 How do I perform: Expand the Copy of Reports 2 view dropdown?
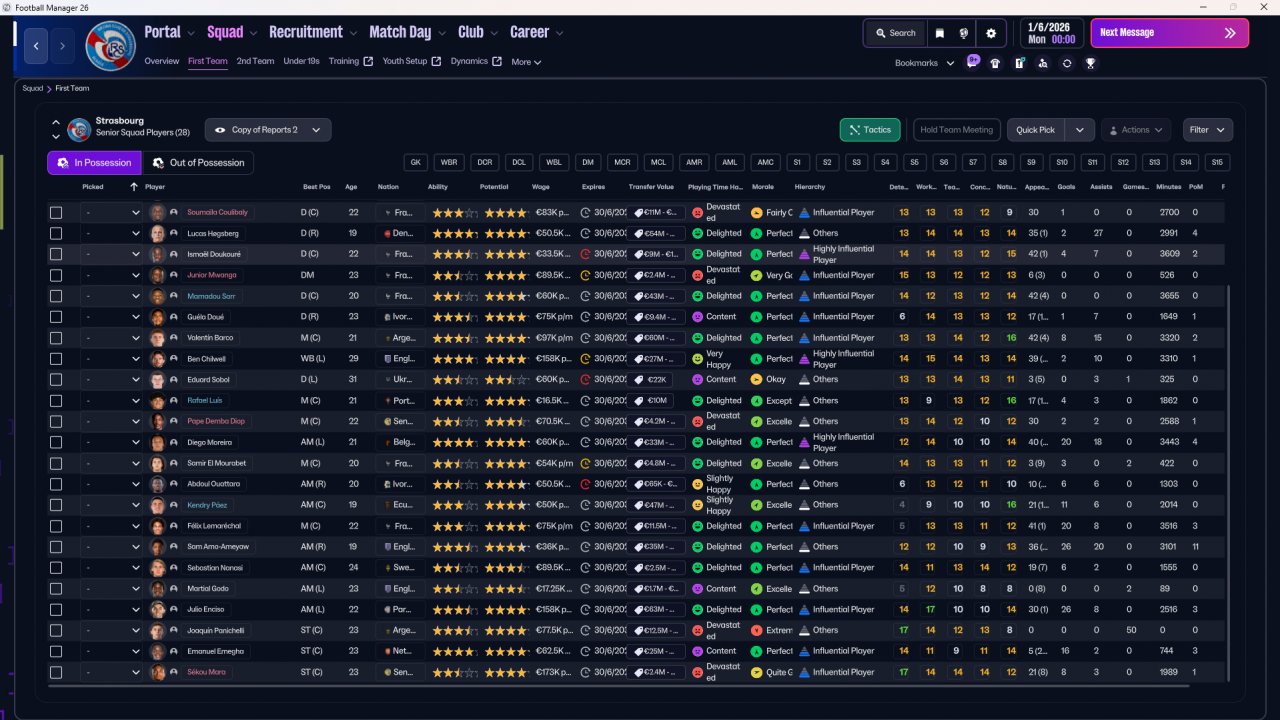point(268,130)
